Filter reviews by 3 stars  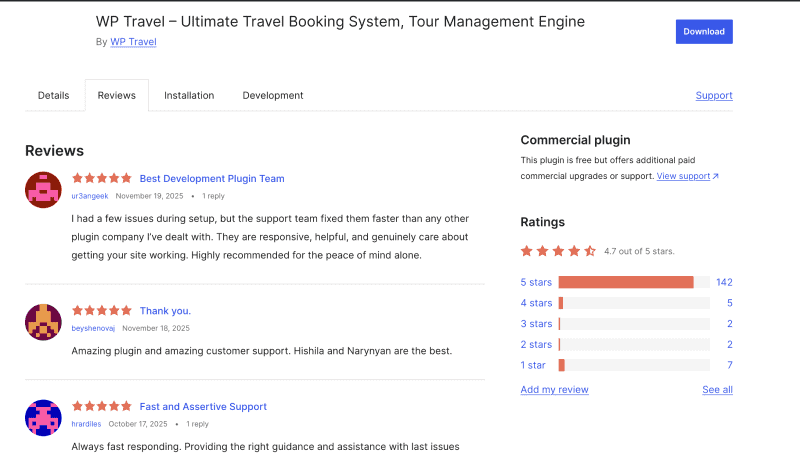click(536, 324)
